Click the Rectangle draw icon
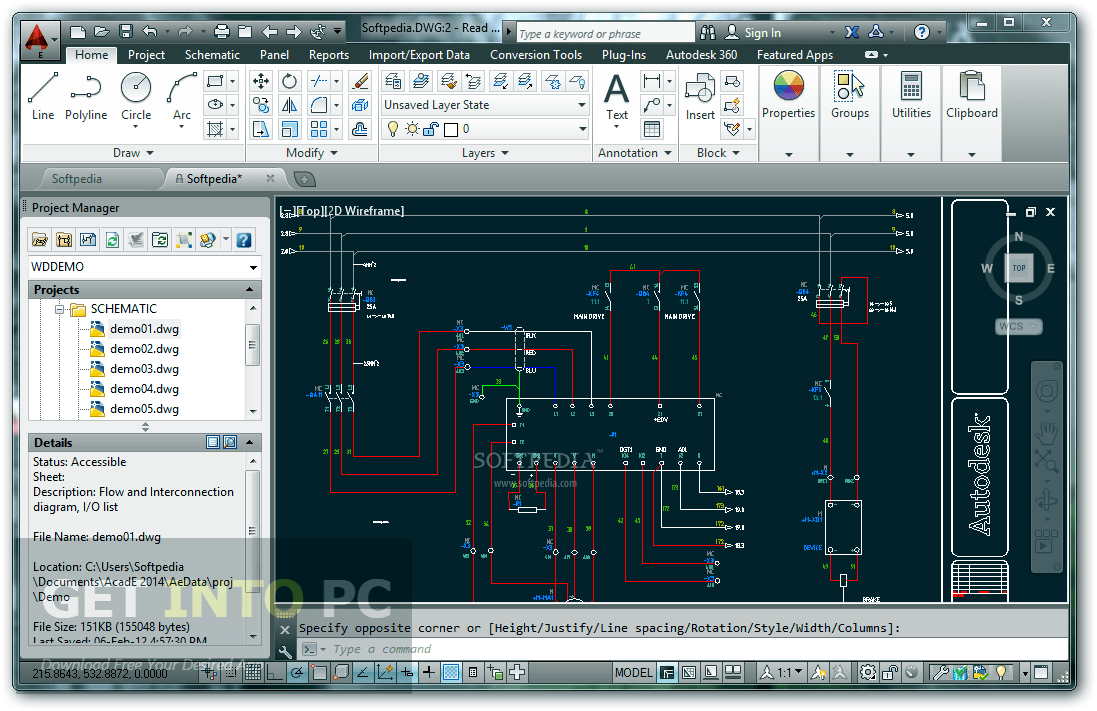1097x711 pixels. 215,81
